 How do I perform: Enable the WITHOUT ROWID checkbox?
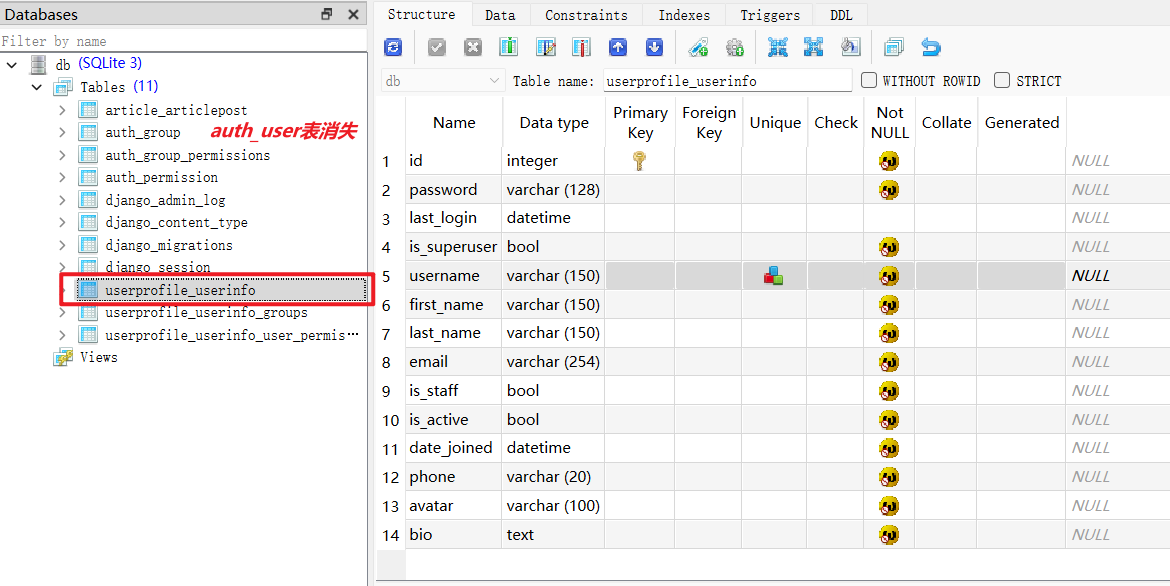click(x=869, y=80)
